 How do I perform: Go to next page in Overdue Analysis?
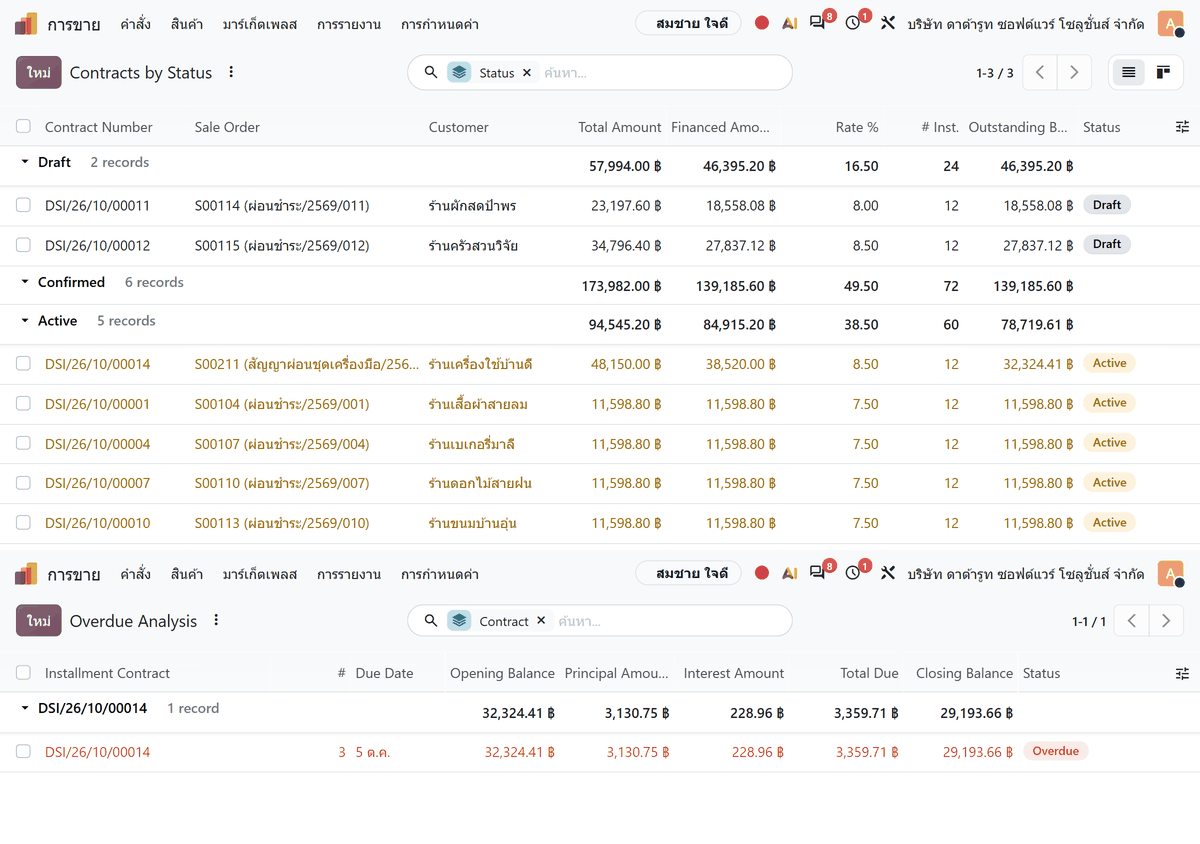point(1166,621)
